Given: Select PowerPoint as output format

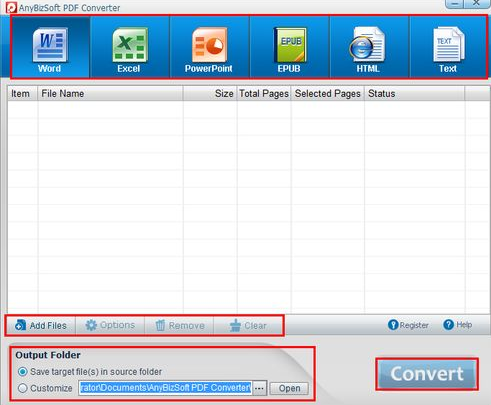Looking at the screenshot, I should (x=209, y=47).
